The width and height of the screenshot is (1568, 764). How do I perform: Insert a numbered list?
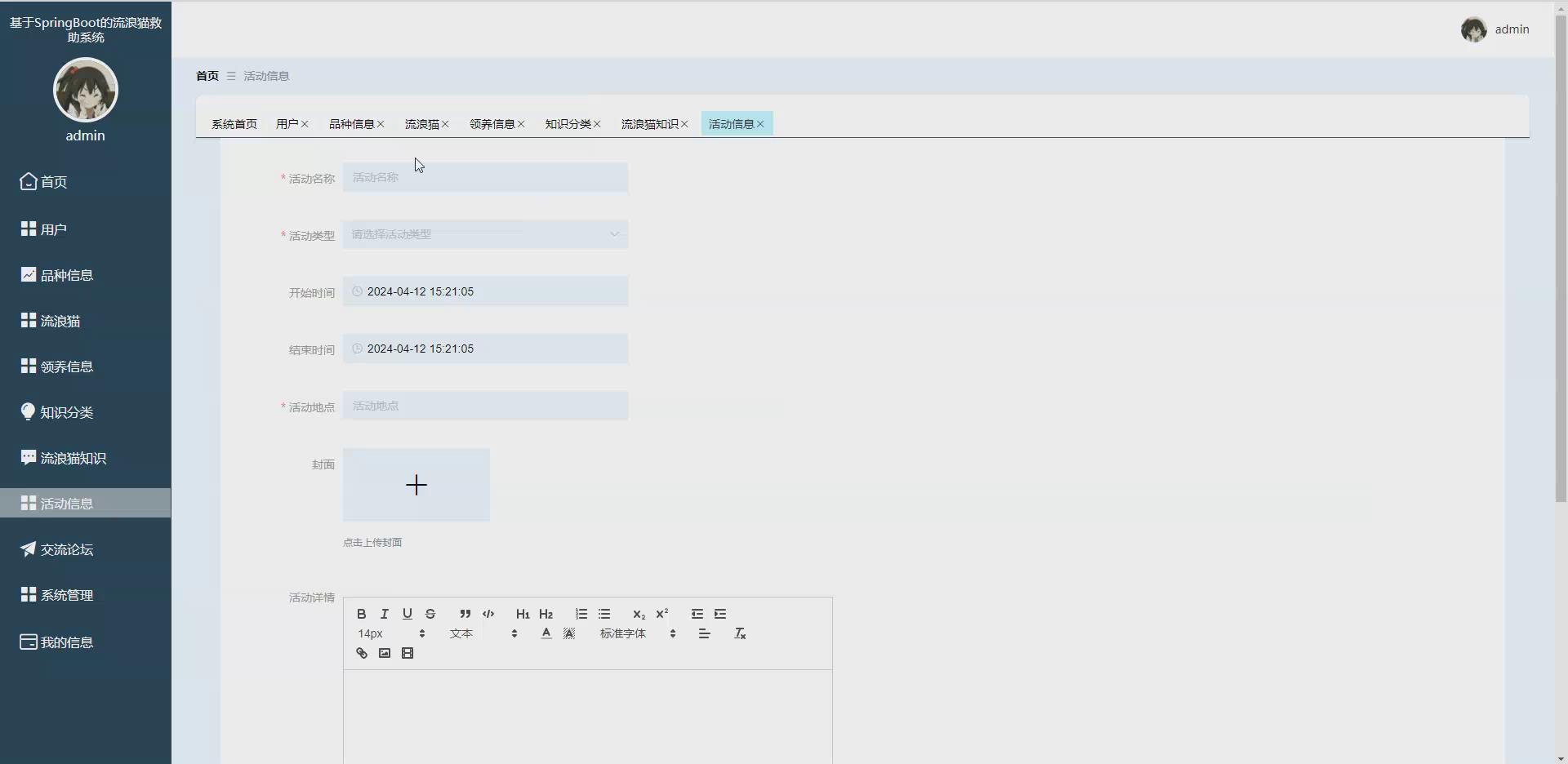[581, 614]
